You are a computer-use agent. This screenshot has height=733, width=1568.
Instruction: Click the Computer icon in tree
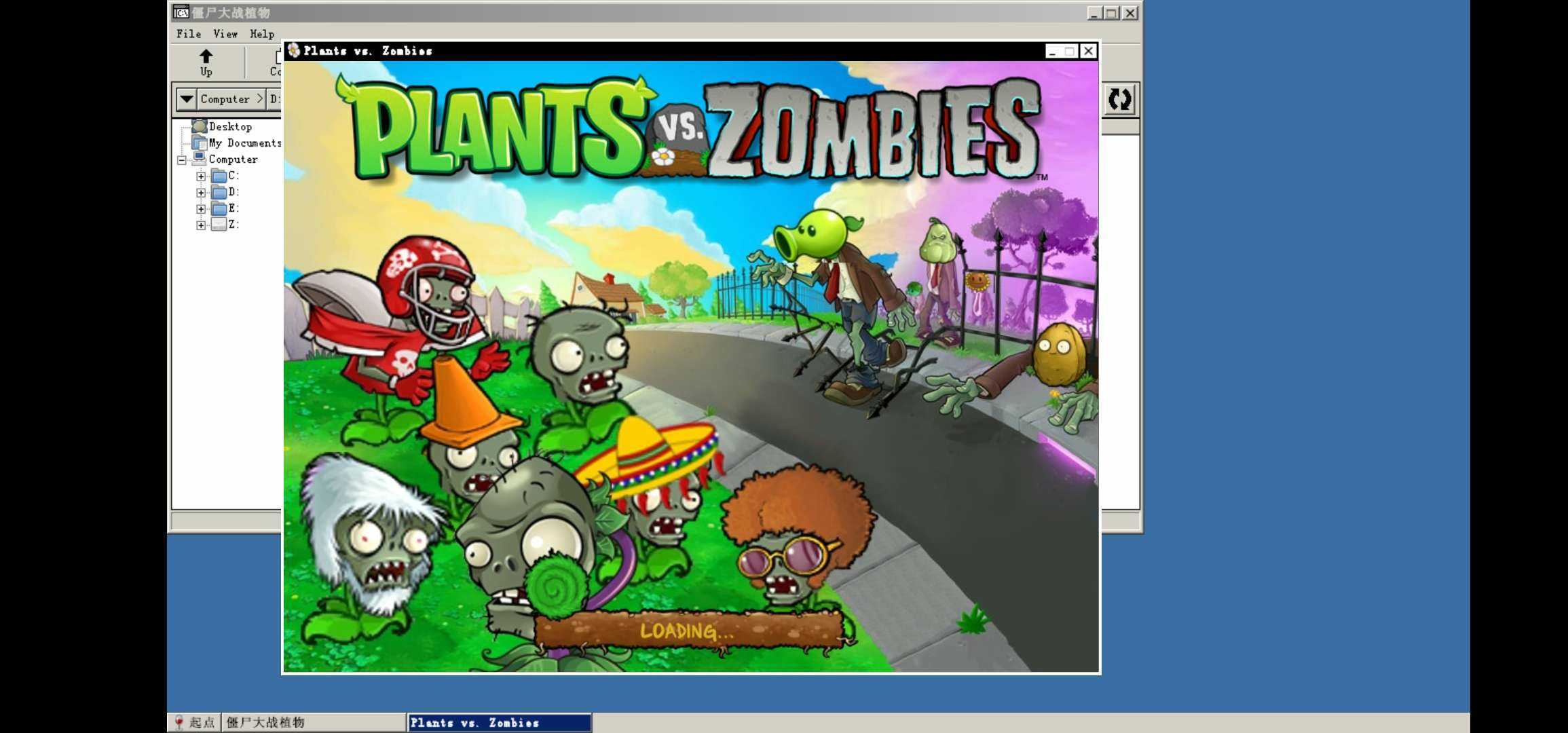point(199,159)
